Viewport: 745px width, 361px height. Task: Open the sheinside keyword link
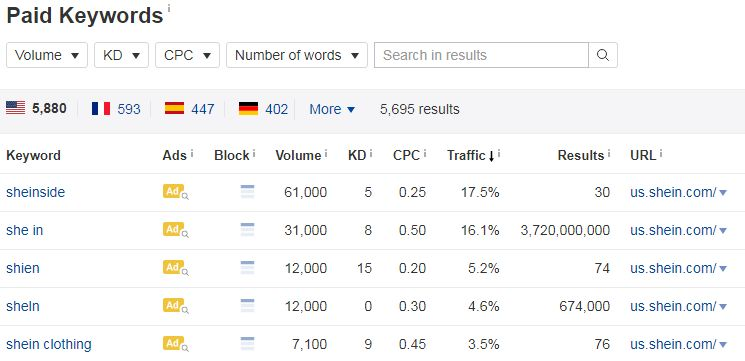[x=36, y=192]
